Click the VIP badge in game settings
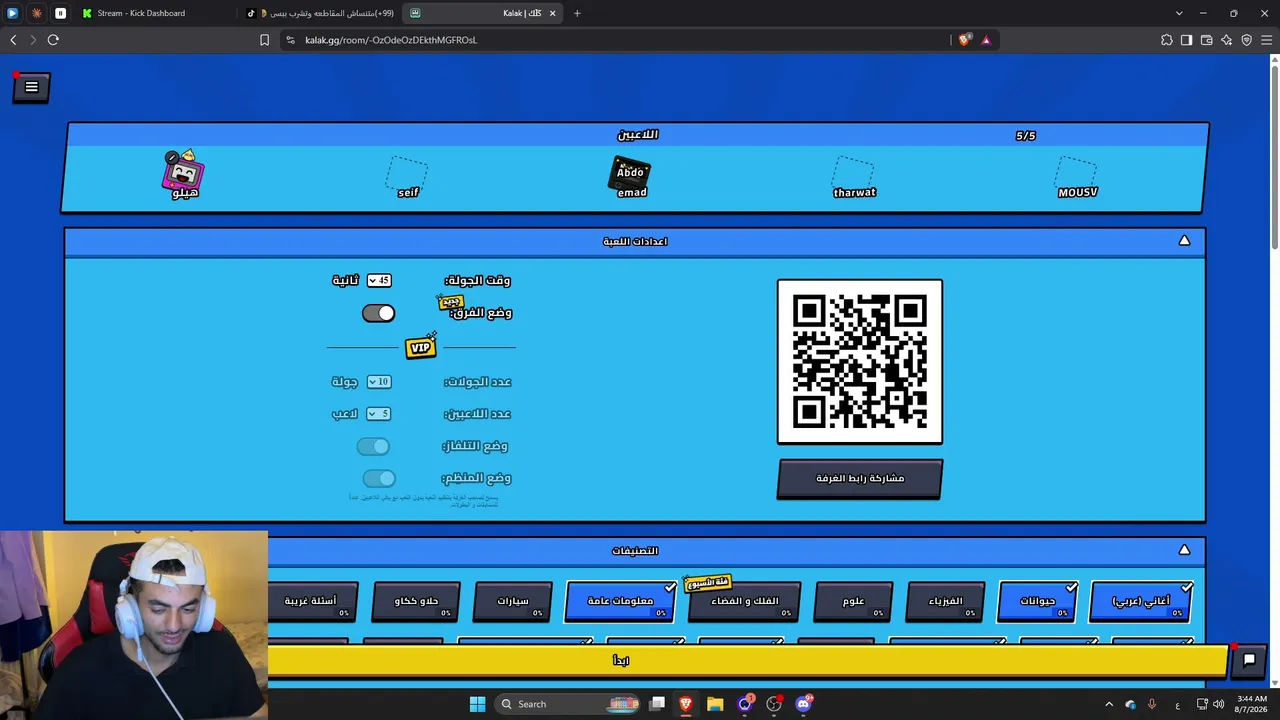Screen dimensions: 1280x720 click(x=420, y=347)
